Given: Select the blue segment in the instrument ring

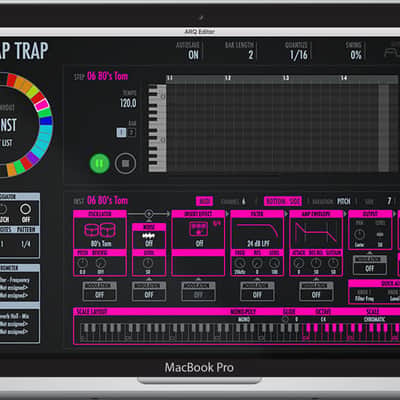Looking at the screenshot, I should [x=46, y=120].
